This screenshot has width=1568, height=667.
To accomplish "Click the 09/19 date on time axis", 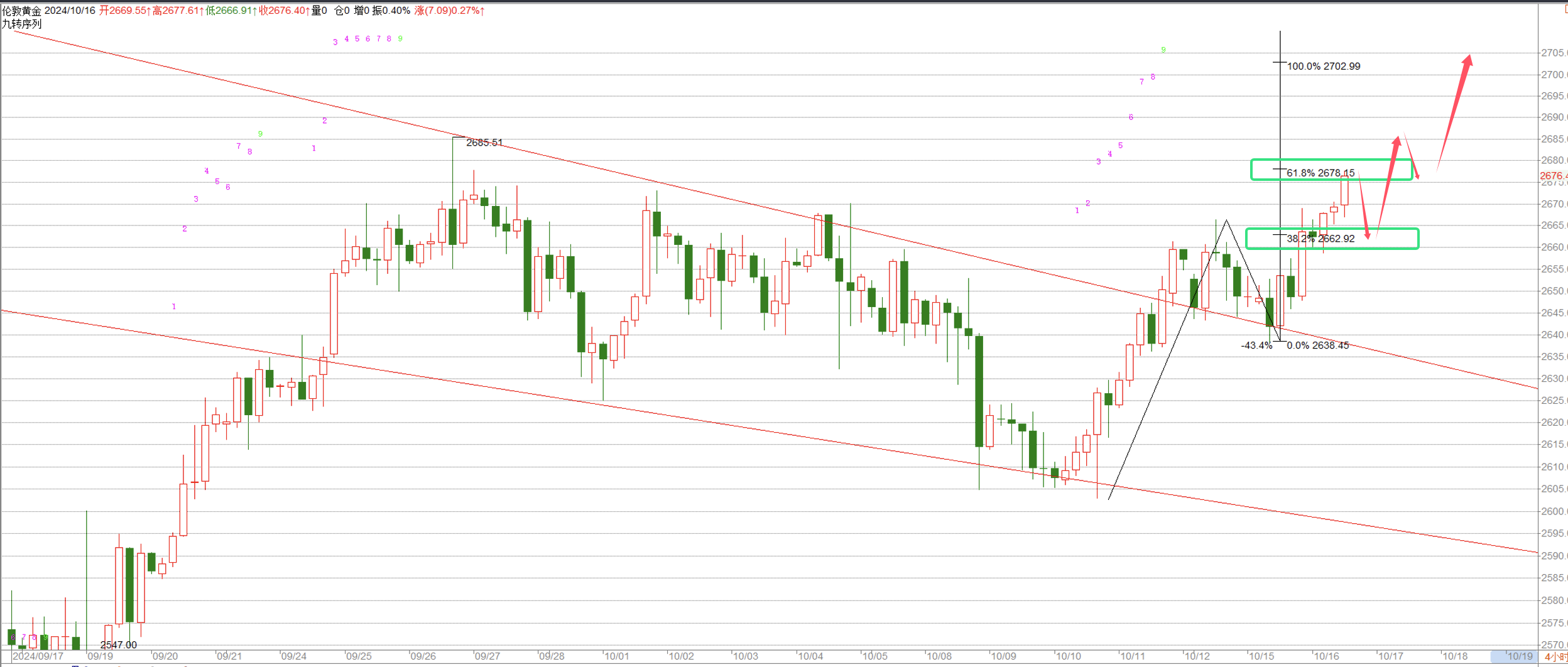I will [x=101, y=656].
